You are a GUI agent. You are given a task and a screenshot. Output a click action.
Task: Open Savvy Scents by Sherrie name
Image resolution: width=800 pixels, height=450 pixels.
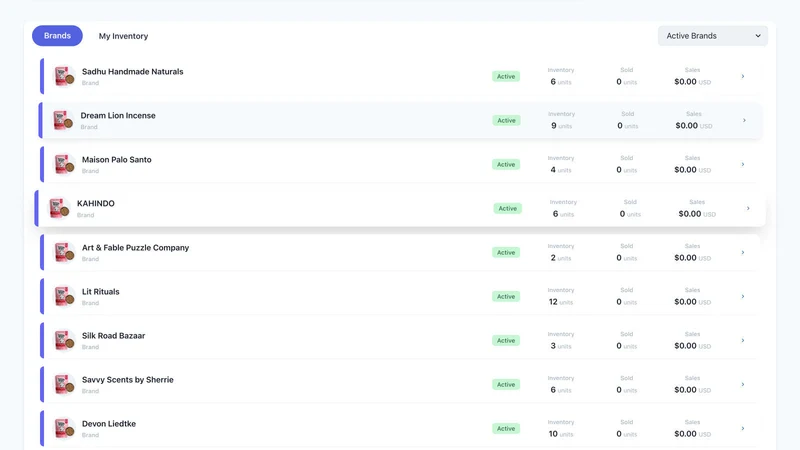[x=128, y=380]
